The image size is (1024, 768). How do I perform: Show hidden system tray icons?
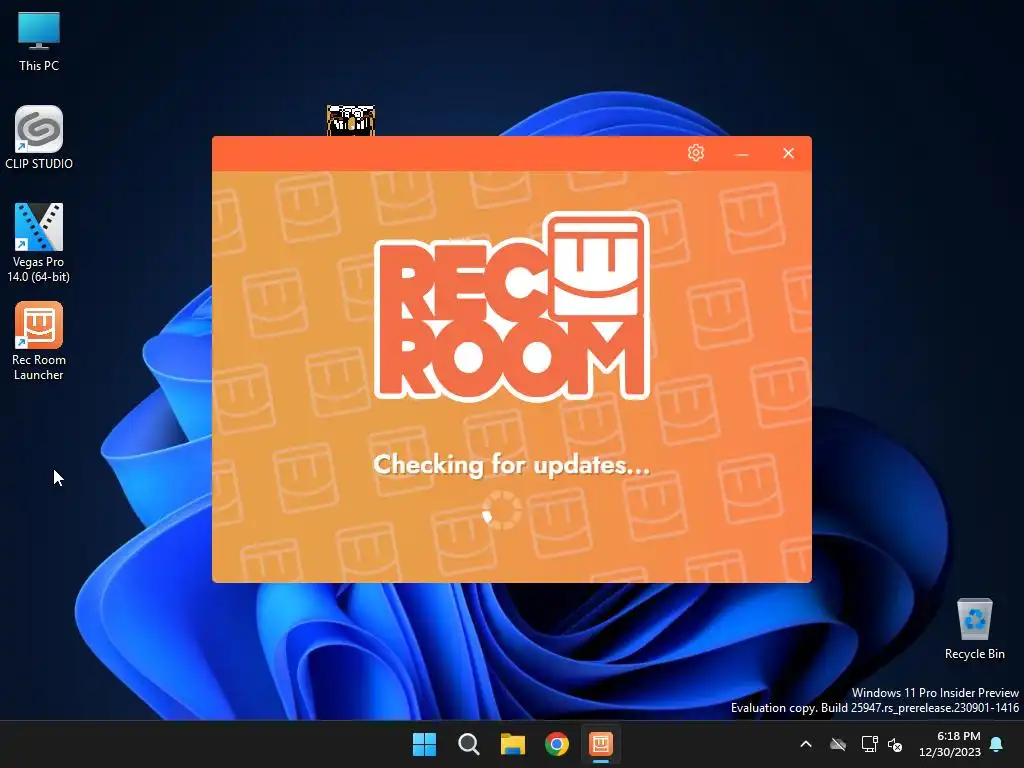coord(806,744)
